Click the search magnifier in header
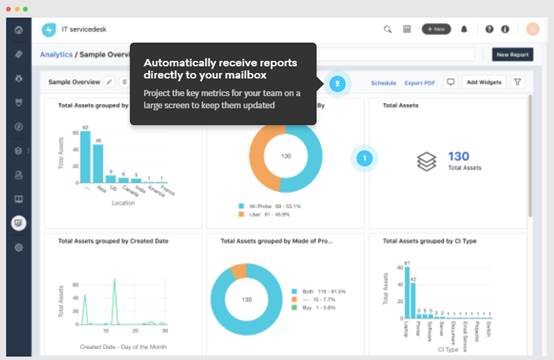554x360 pixels. [388, 29]
